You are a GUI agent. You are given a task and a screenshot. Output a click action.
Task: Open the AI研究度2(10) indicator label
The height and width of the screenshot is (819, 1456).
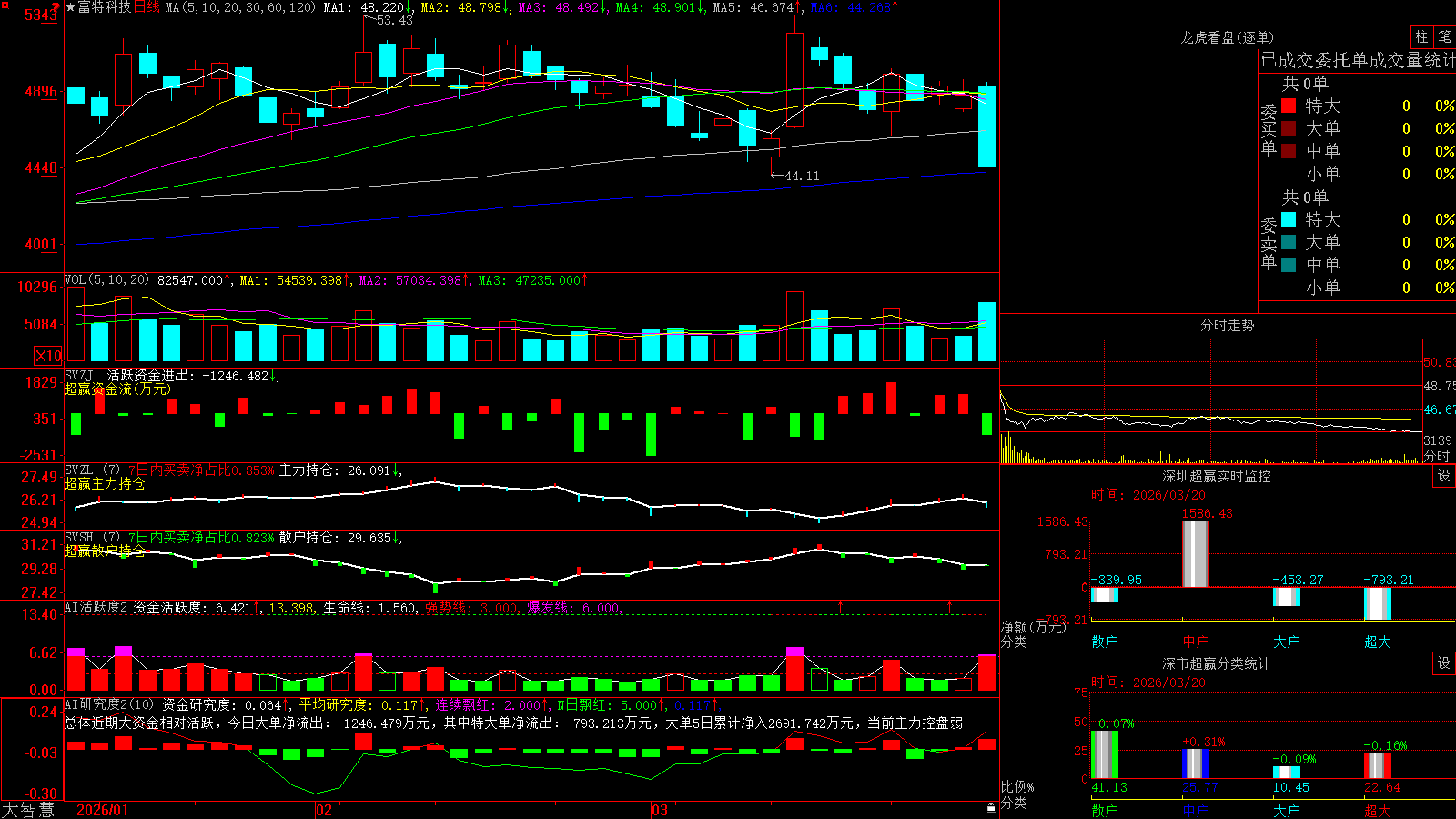click(109, 704)
